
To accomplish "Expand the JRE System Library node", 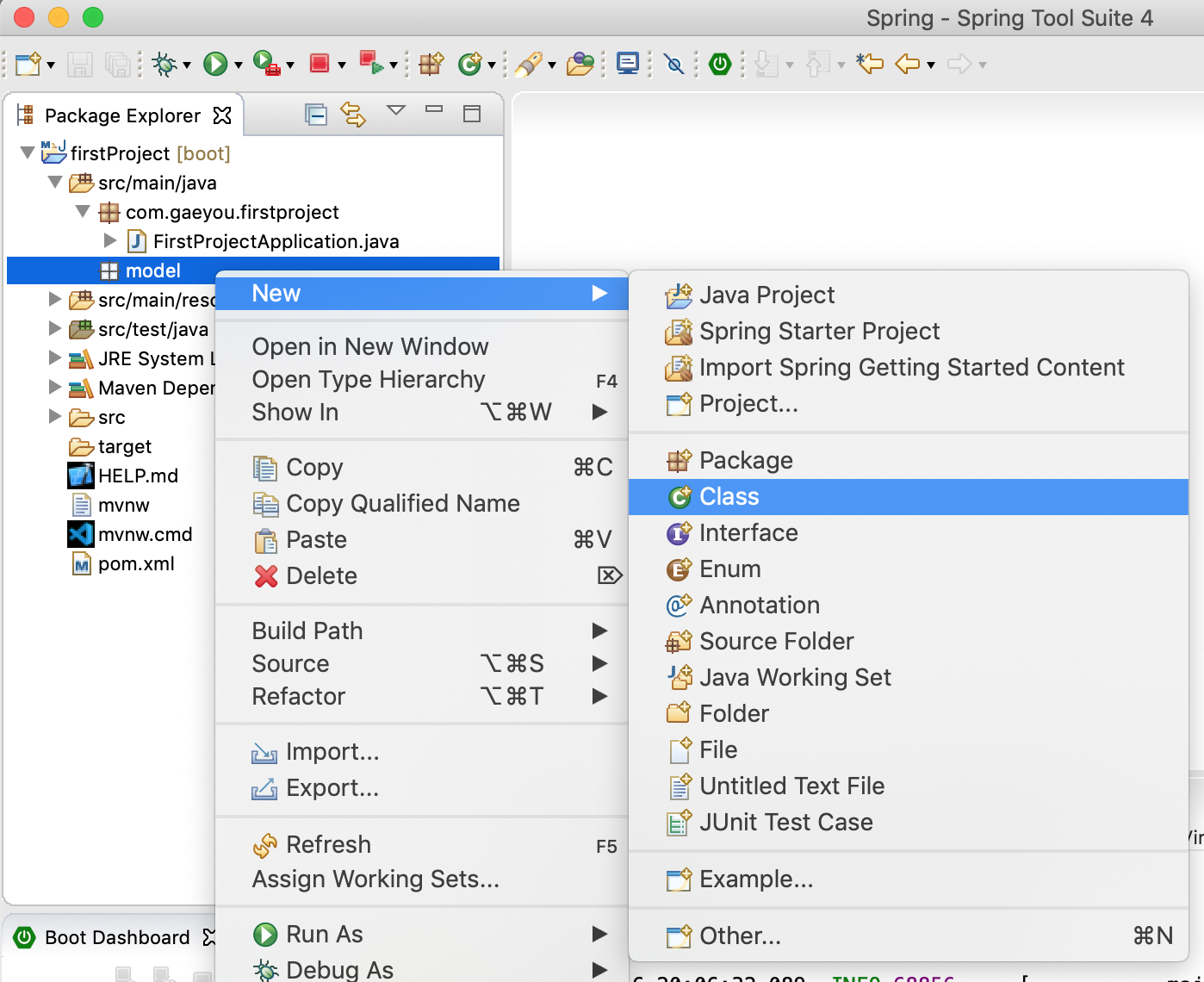I will click(x=55, y=358).
